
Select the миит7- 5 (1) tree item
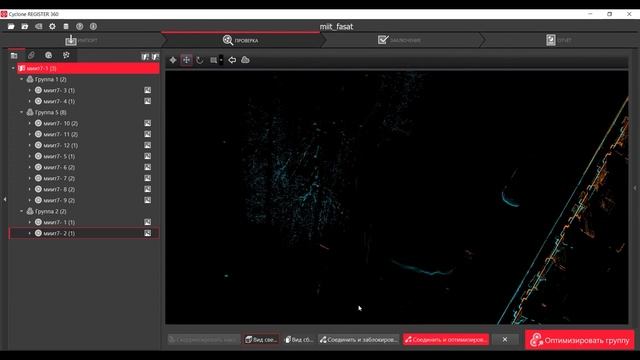[x=59, y=156]
